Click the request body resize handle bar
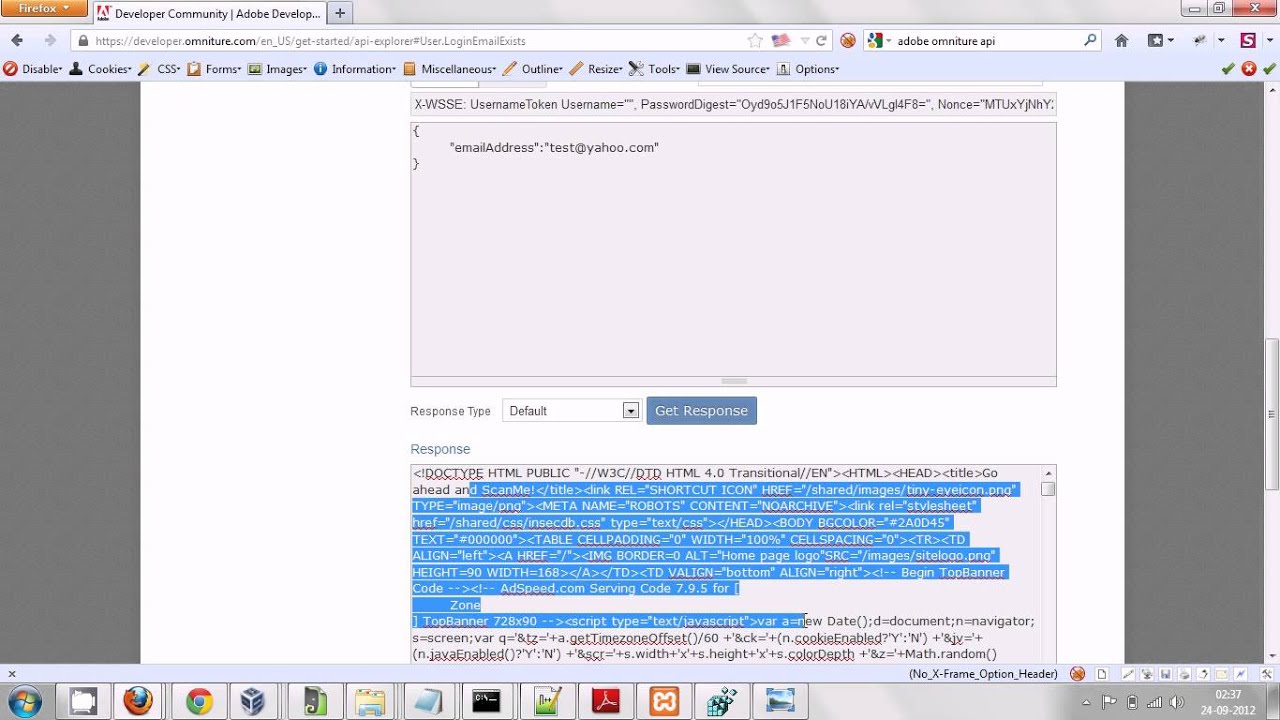1280x720 pixels. tap(733, 381)
